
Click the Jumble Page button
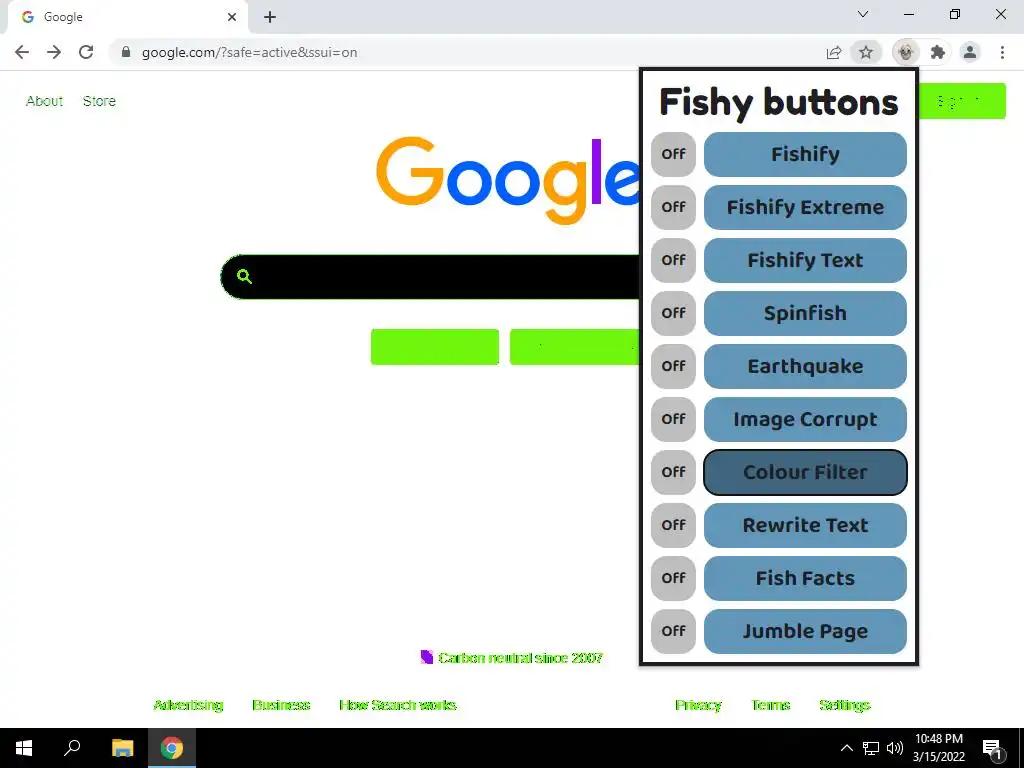point(805,631)
